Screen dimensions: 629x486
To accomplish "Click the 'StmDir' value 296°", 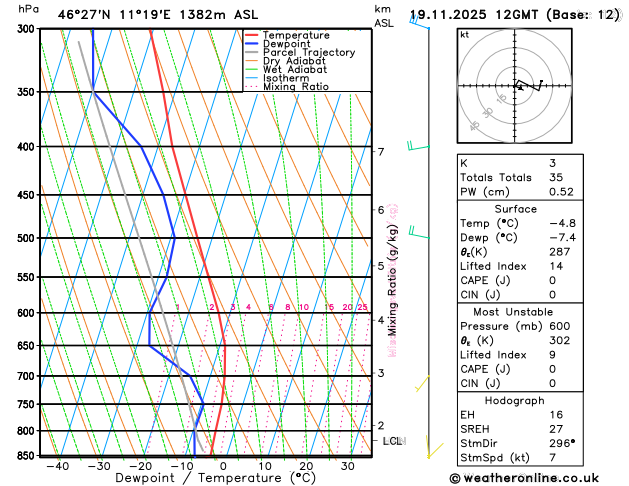I will (562, 443).
